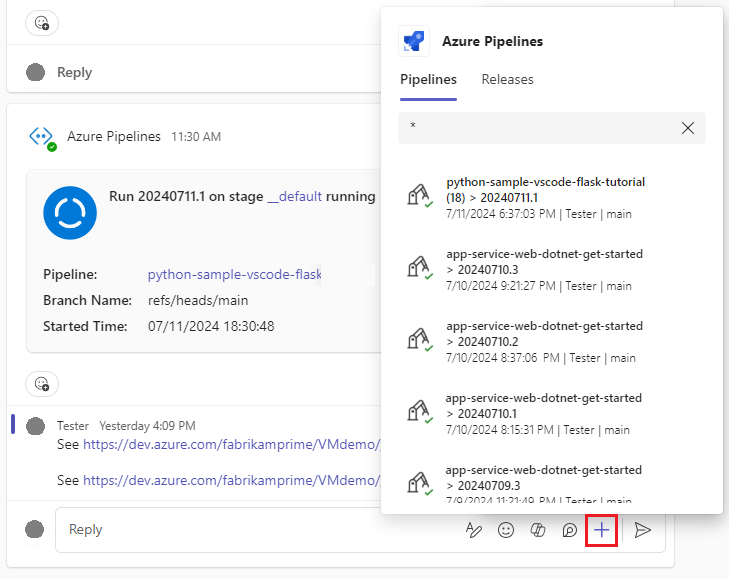Open the __default stage link
Screen dimensions: 729x579
click(x=295, y=197)
